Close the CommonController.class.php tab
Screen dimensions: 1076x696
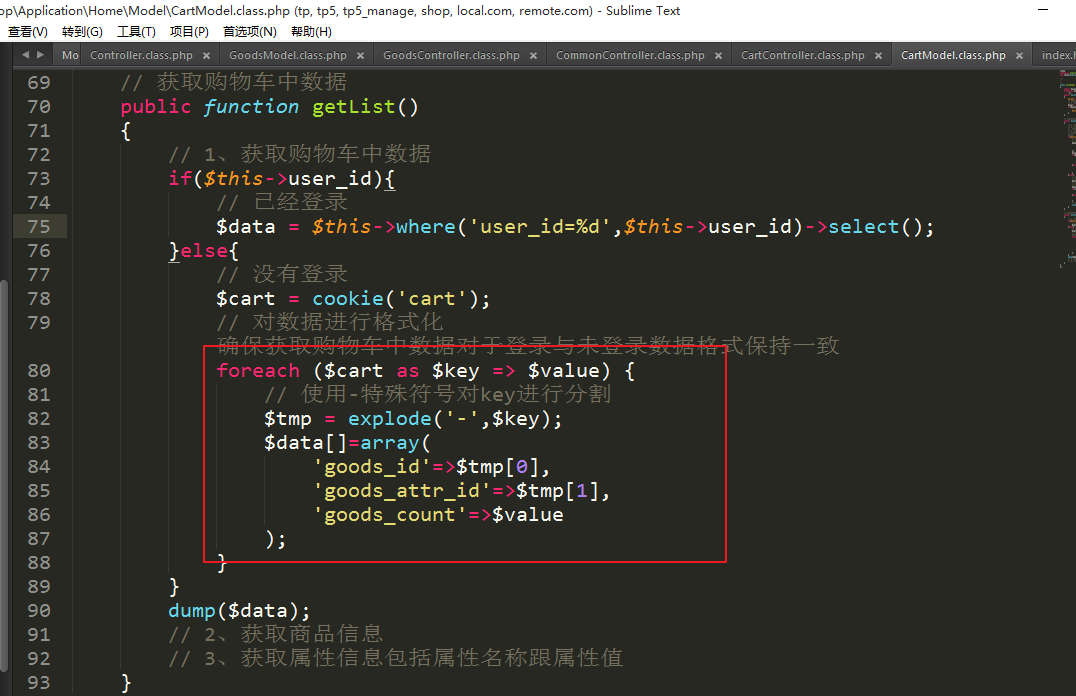[x=718, y=56]
